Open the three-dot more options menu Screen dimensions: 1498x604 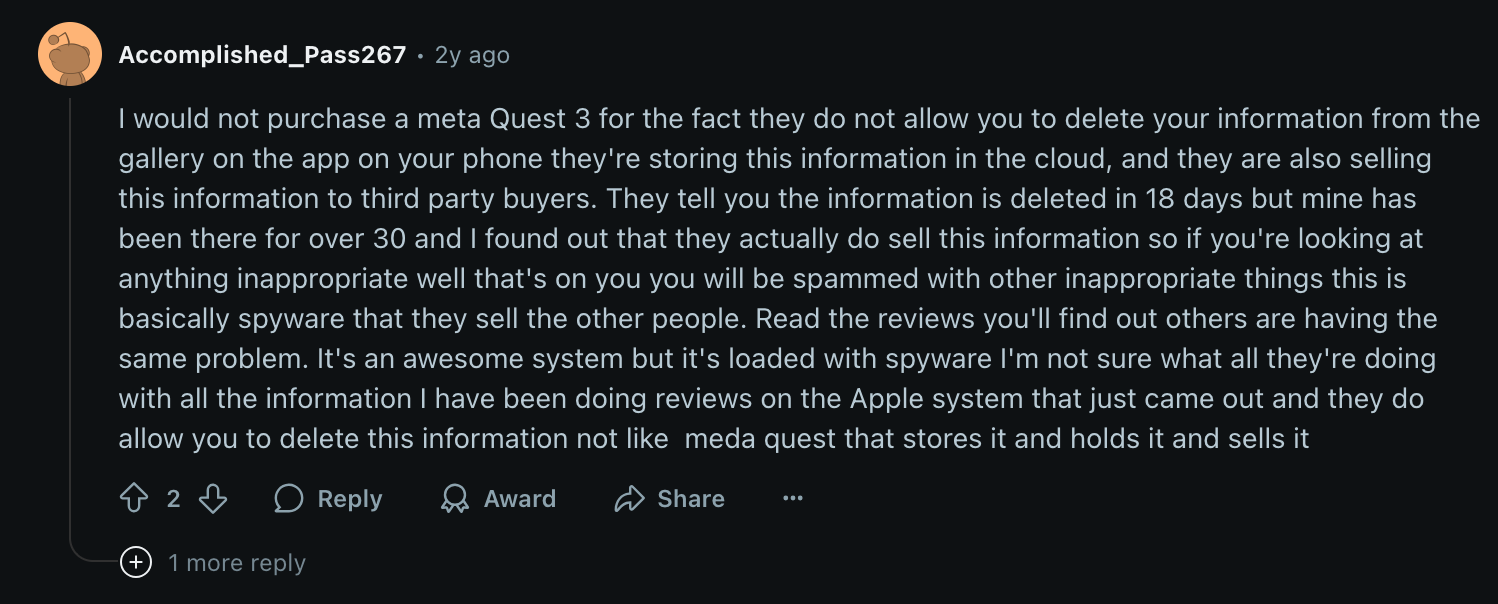pos(793,499)
